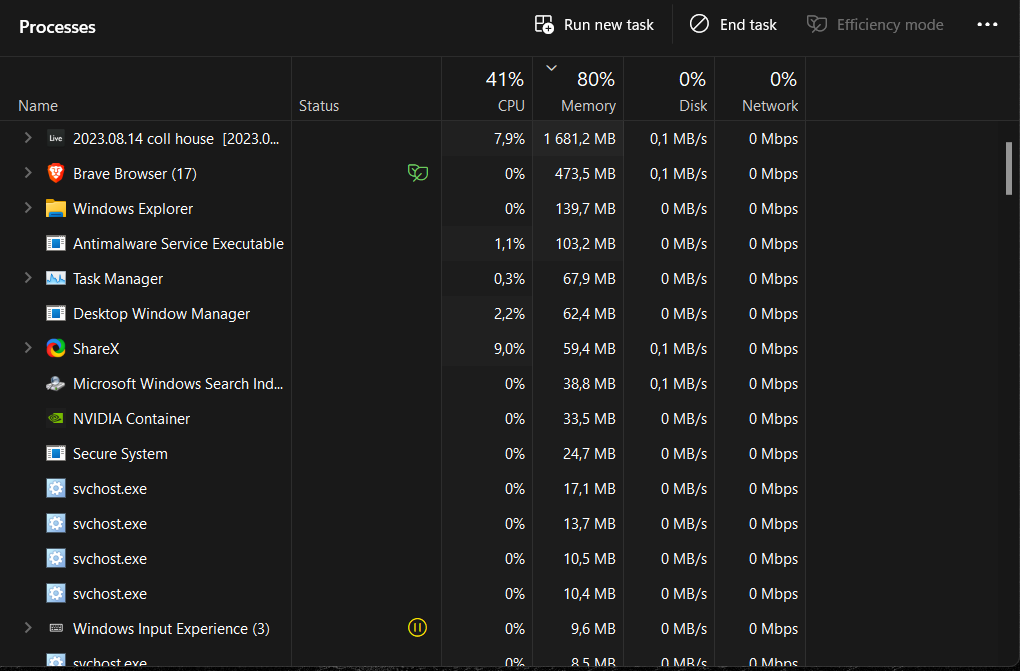The height and width of the screenshot is (671, 1020).
Task: Click the End task button
Action: [733, 25]
